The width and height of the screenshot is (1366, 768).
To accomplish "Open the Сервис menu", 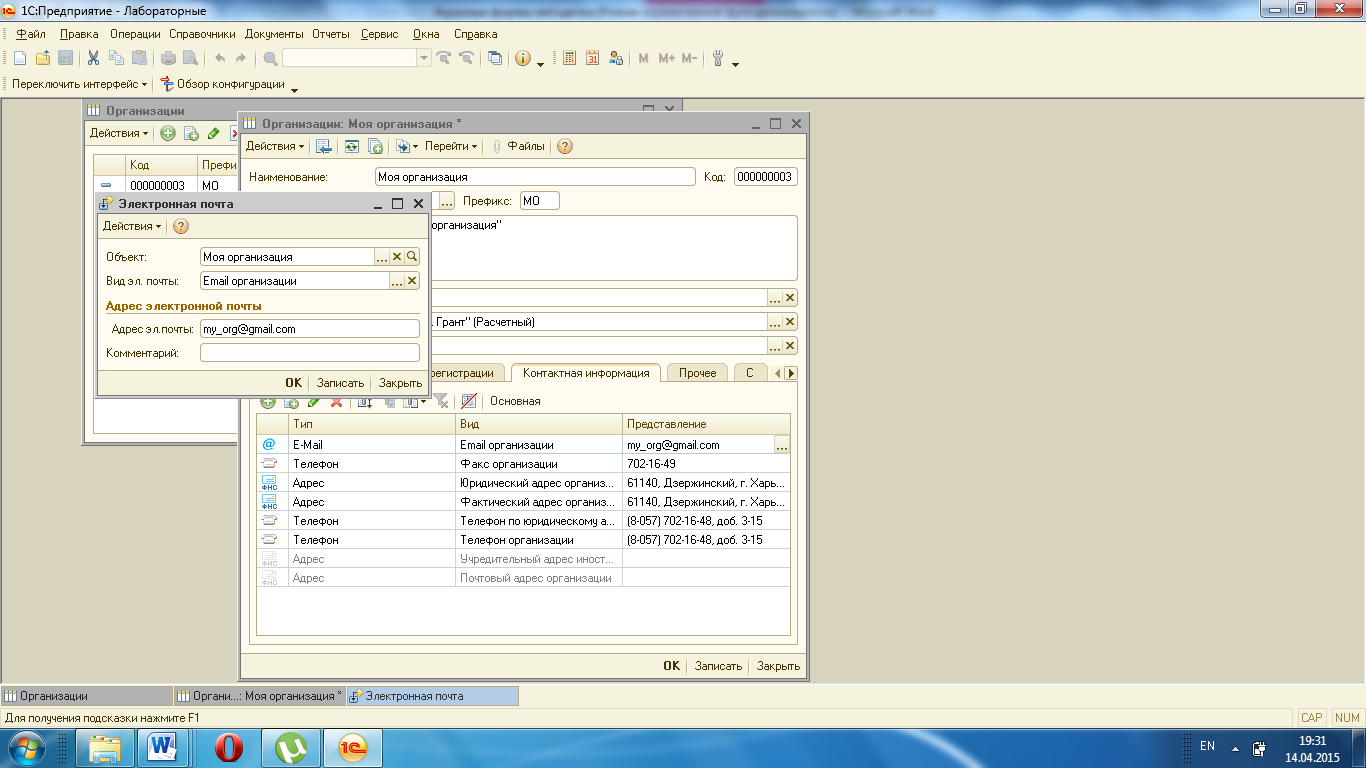I will click(x=379, y=34).
